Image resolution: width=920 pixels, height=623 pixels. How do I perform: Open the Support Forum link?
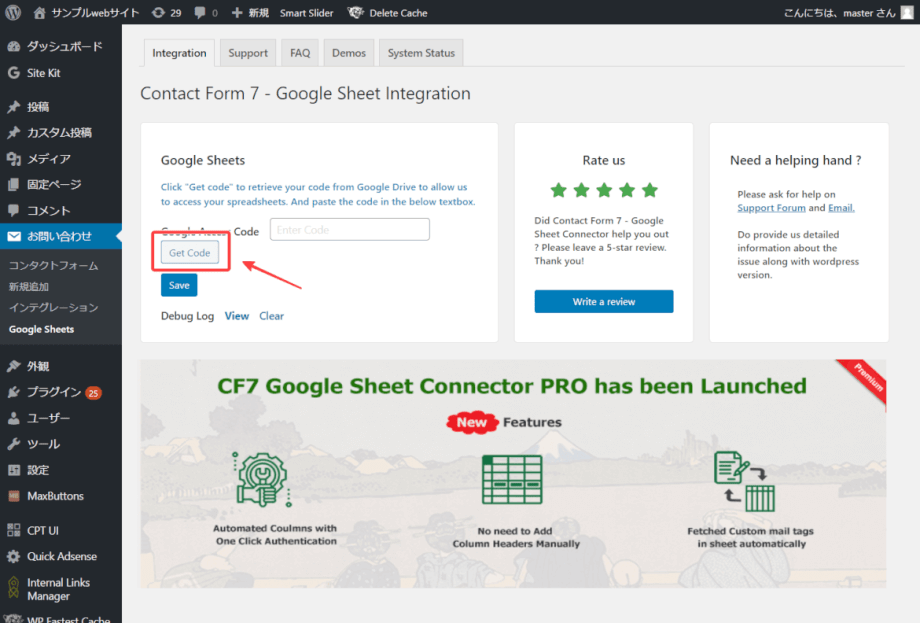(x=771, y=208)
